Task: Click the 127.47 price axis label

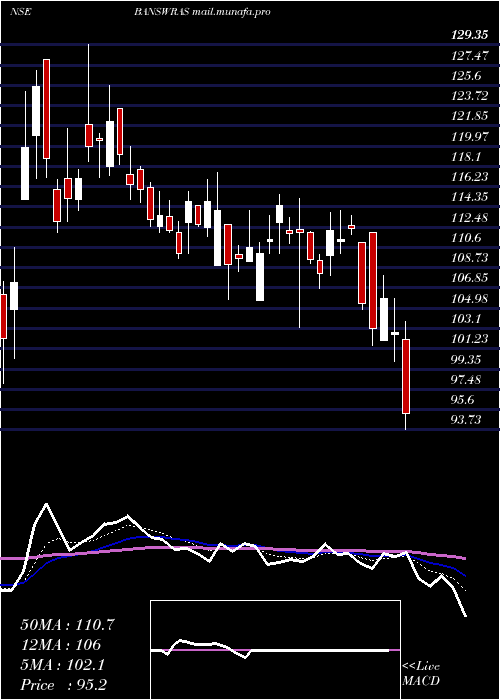Action: (469, 56)
